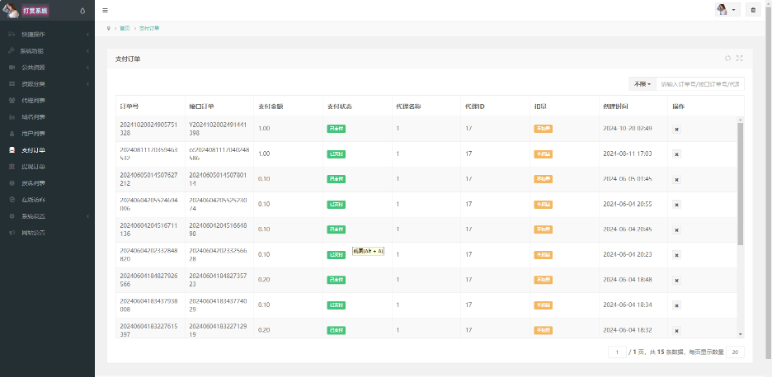Click the trash icon in the top bar
Viewport: 775px width, 377px height.
[x=753, y=10]
